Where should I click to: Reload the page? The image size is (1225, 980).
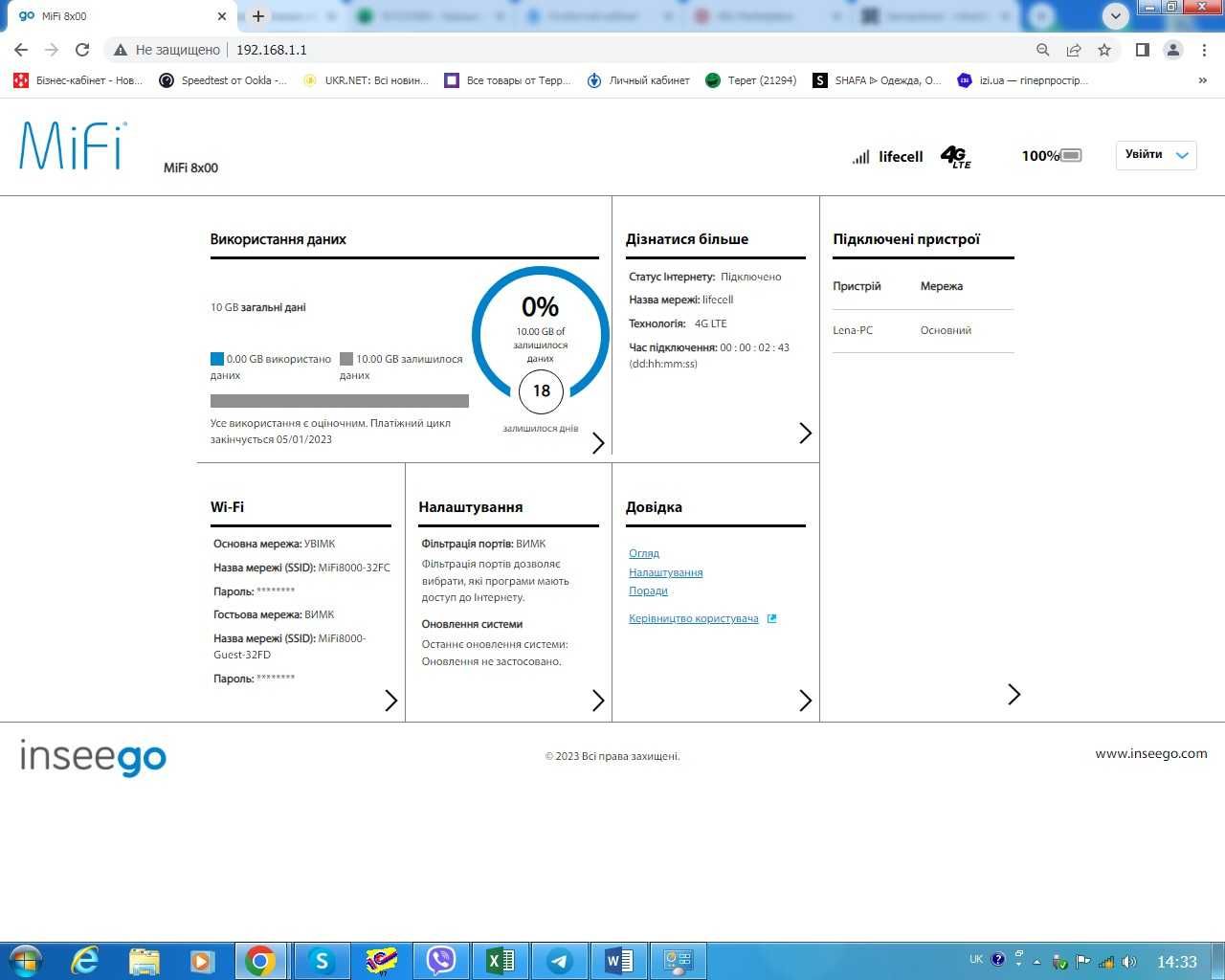tap(82, 50)
